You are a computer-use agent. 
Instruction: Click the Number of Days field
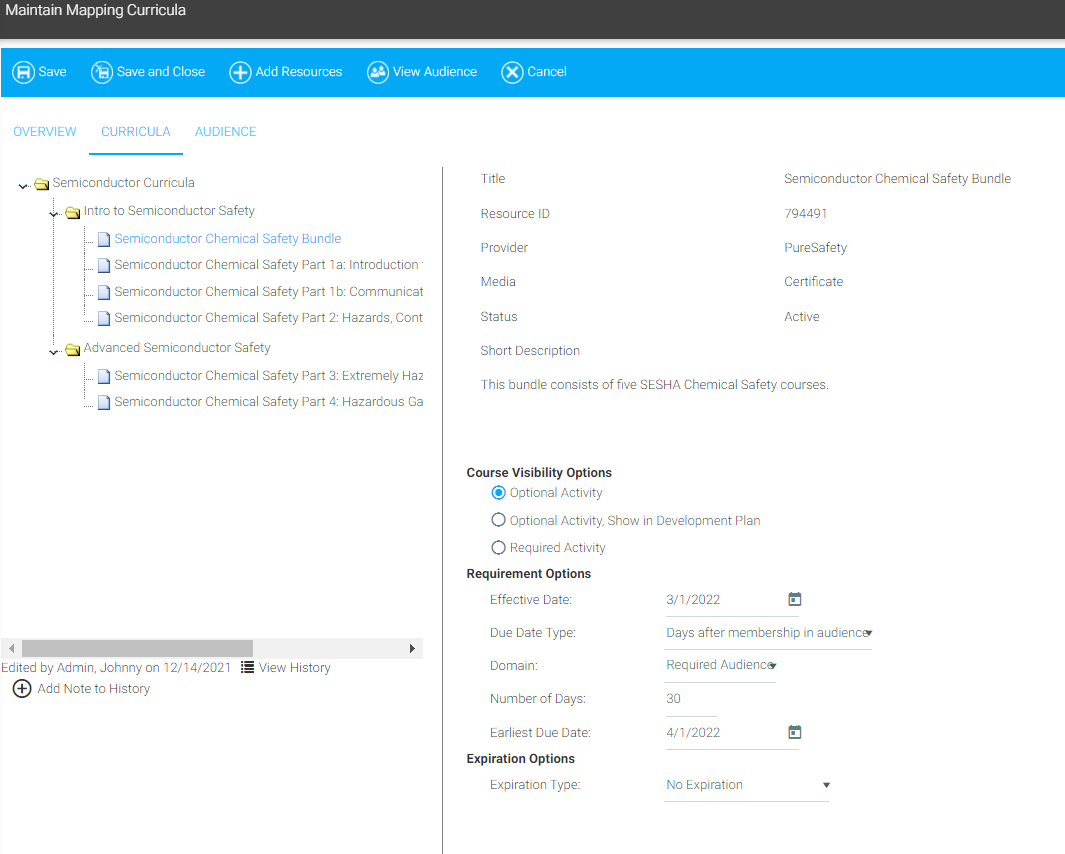pos(691,698)
